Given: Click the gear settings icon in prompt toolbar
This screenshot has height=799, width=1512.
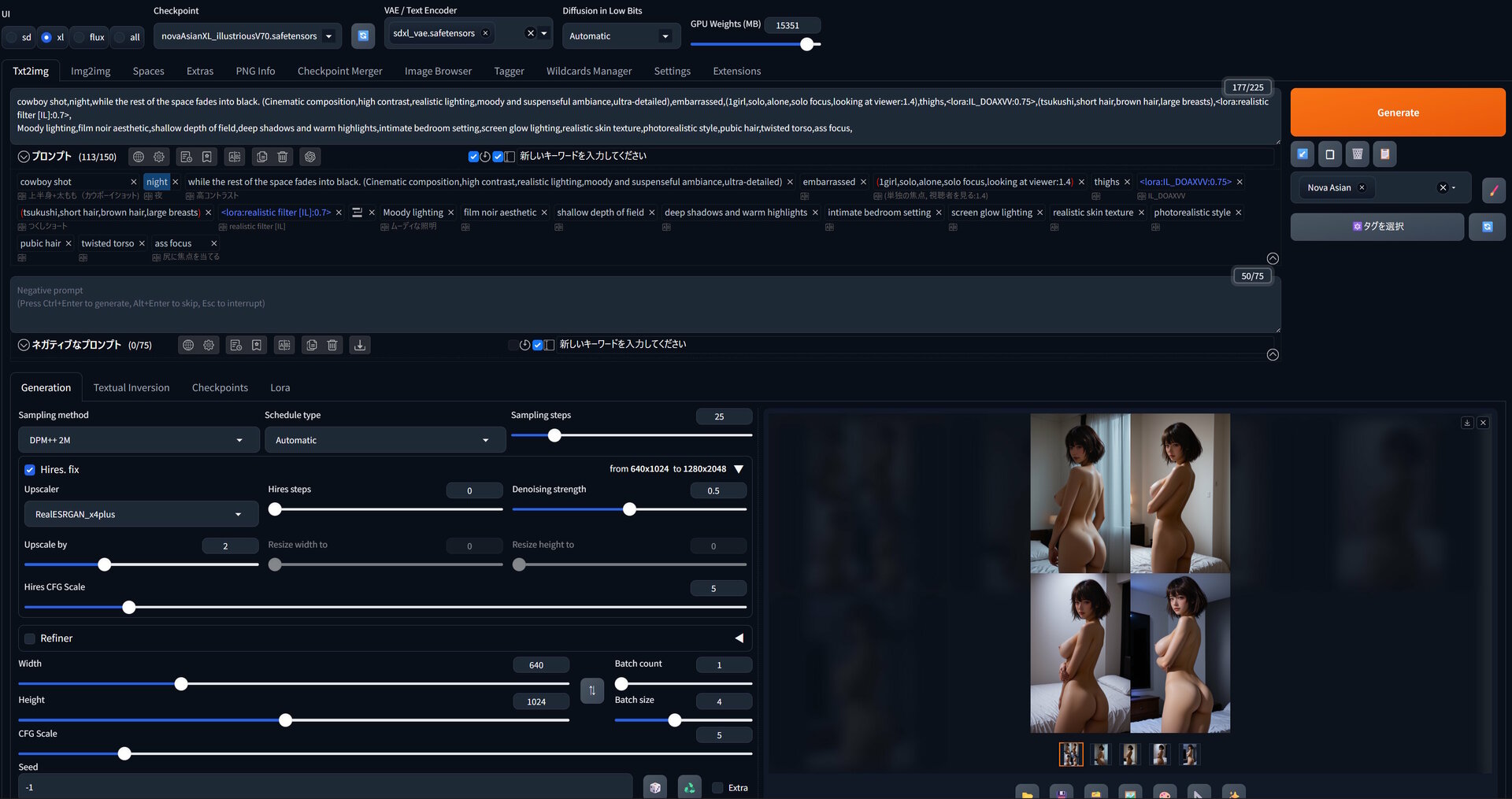Looking at the screenshot, I should click(x=159, y=157).
